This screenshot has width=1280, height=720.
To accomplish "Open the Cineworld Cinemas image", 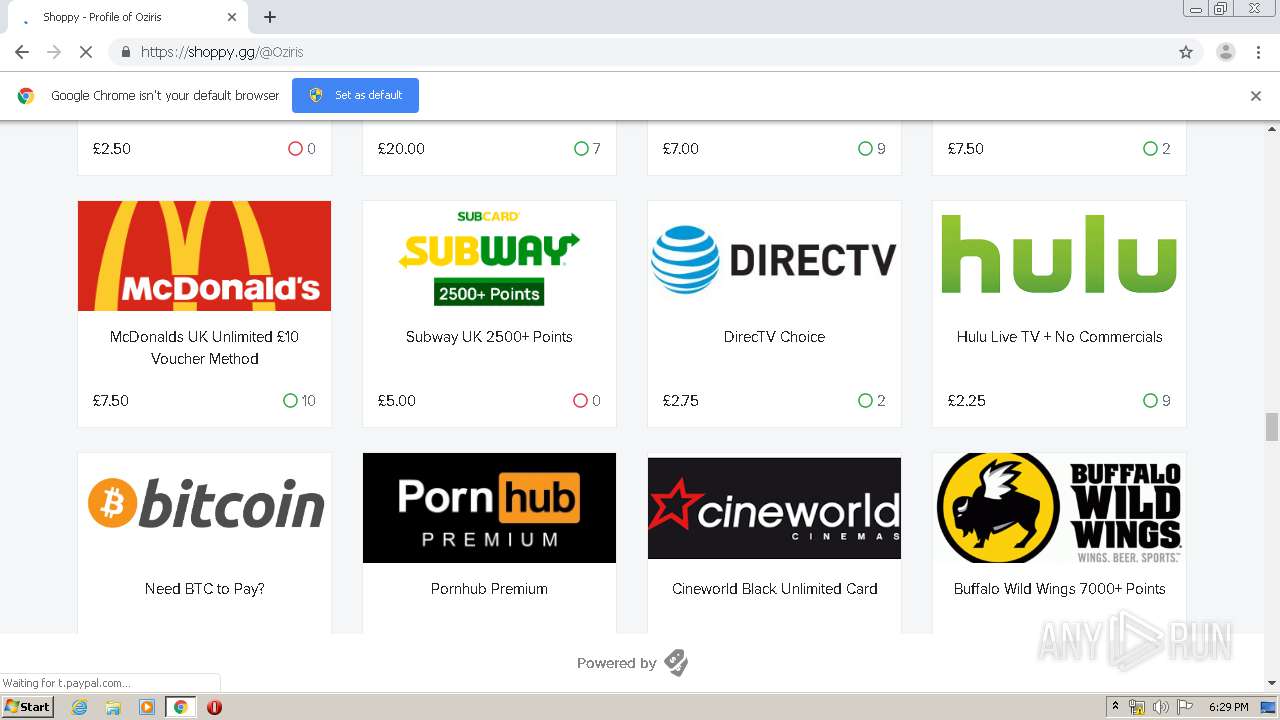I will click(x=774, y=508).
